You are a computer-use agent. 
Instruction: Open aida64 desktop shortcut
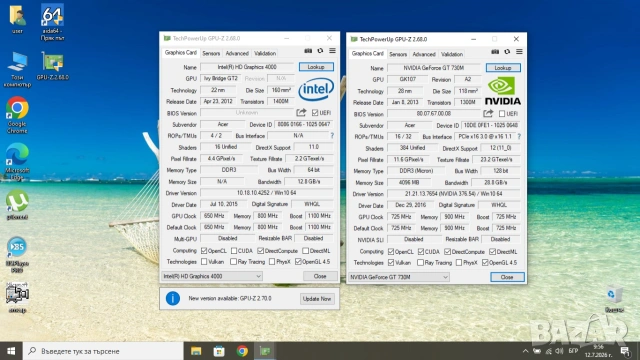(52, 22)
